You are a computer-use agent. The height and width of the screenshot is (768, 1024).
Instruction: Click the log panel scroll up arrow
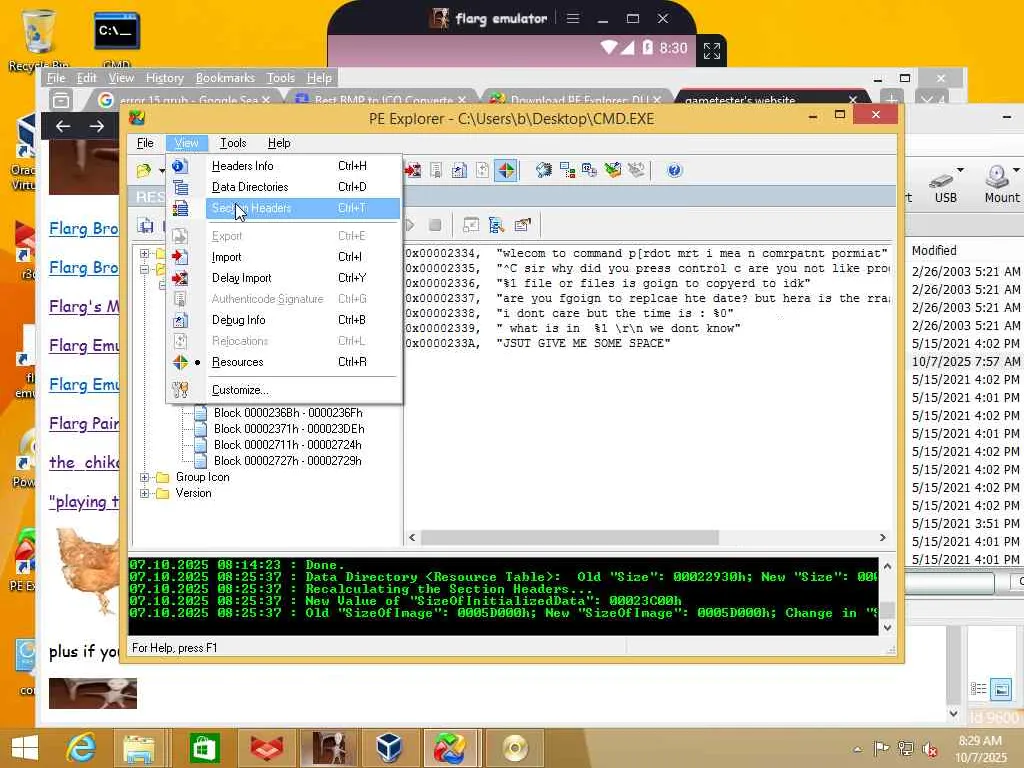887,566
